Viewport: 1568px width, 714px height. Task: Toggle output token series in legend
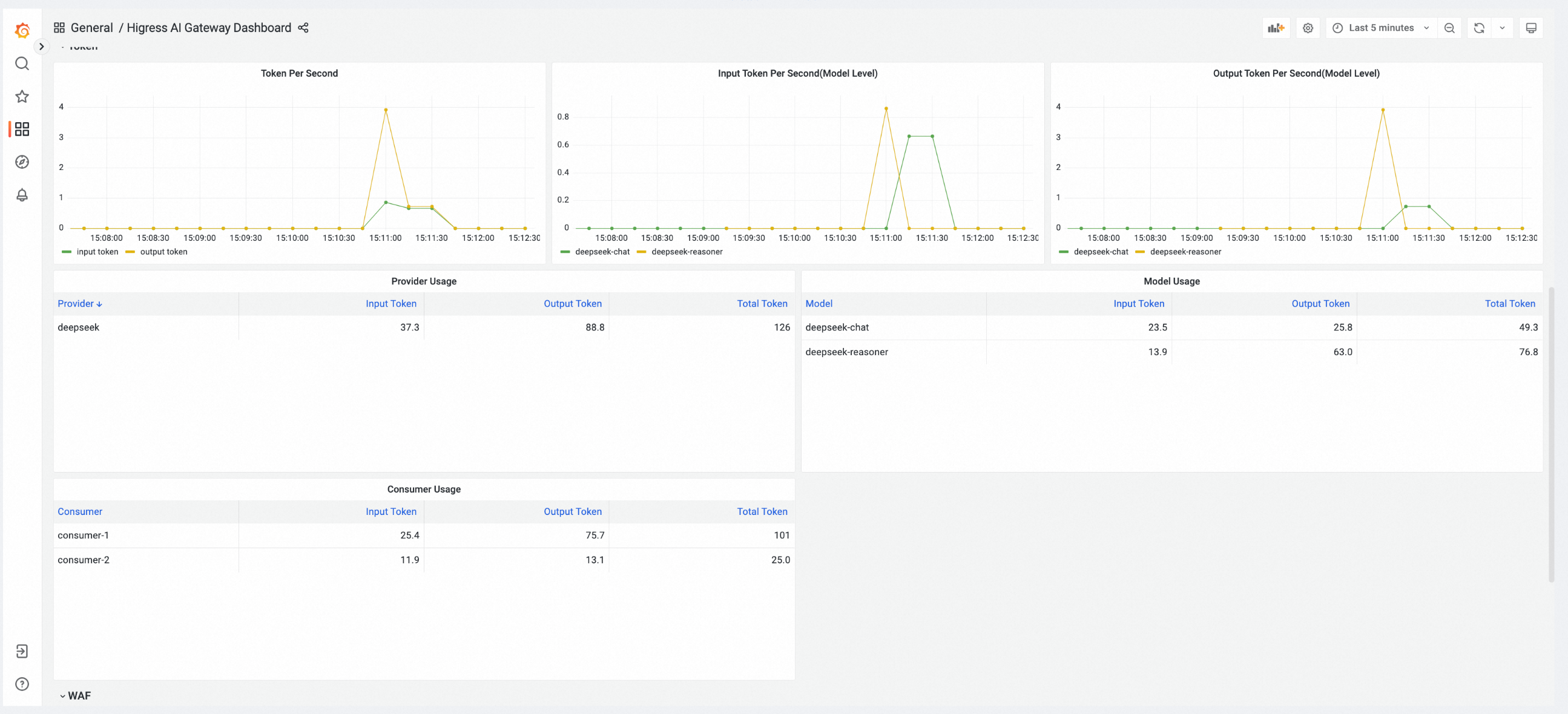[x=163, y=252]
